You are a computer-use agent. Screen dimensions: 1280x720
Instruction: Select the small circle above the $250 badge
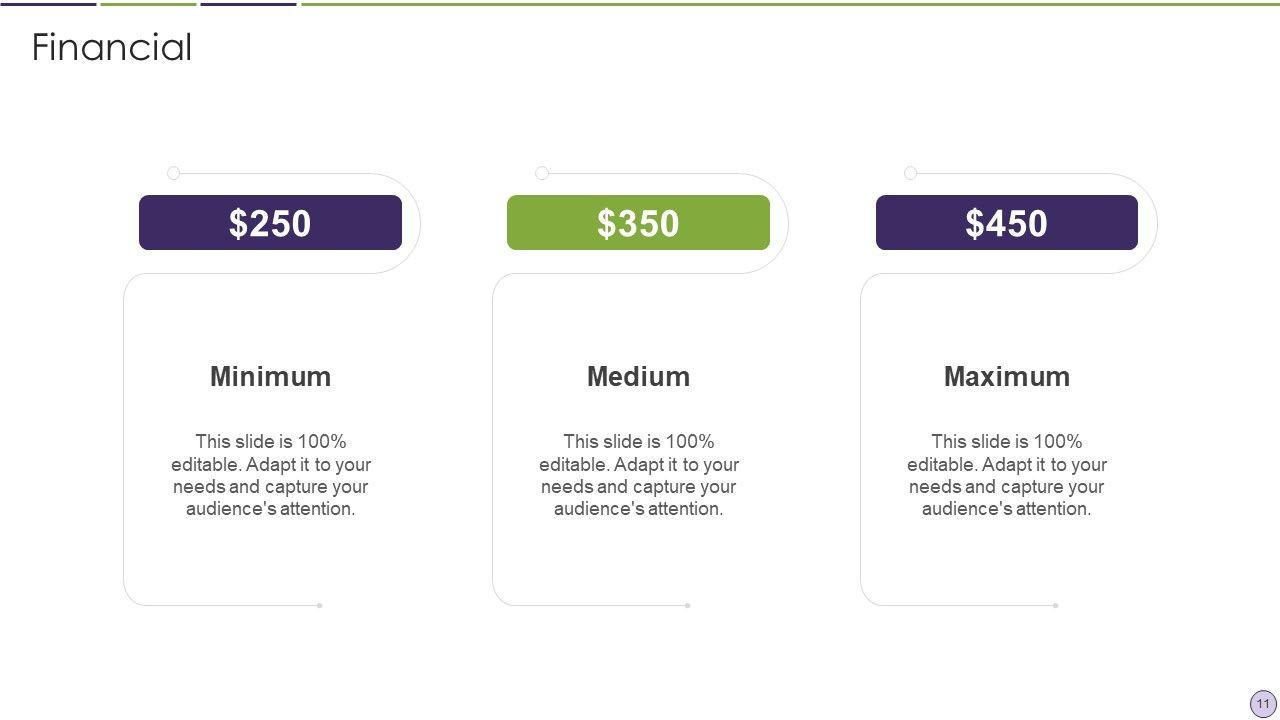173,173
